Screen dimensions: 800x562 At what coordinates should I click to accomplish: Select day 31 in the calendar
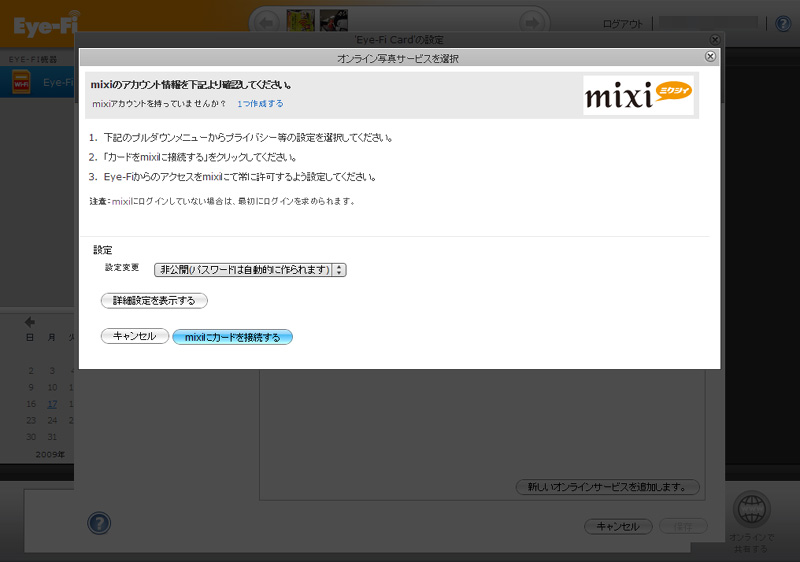click(x=52, y=437)
